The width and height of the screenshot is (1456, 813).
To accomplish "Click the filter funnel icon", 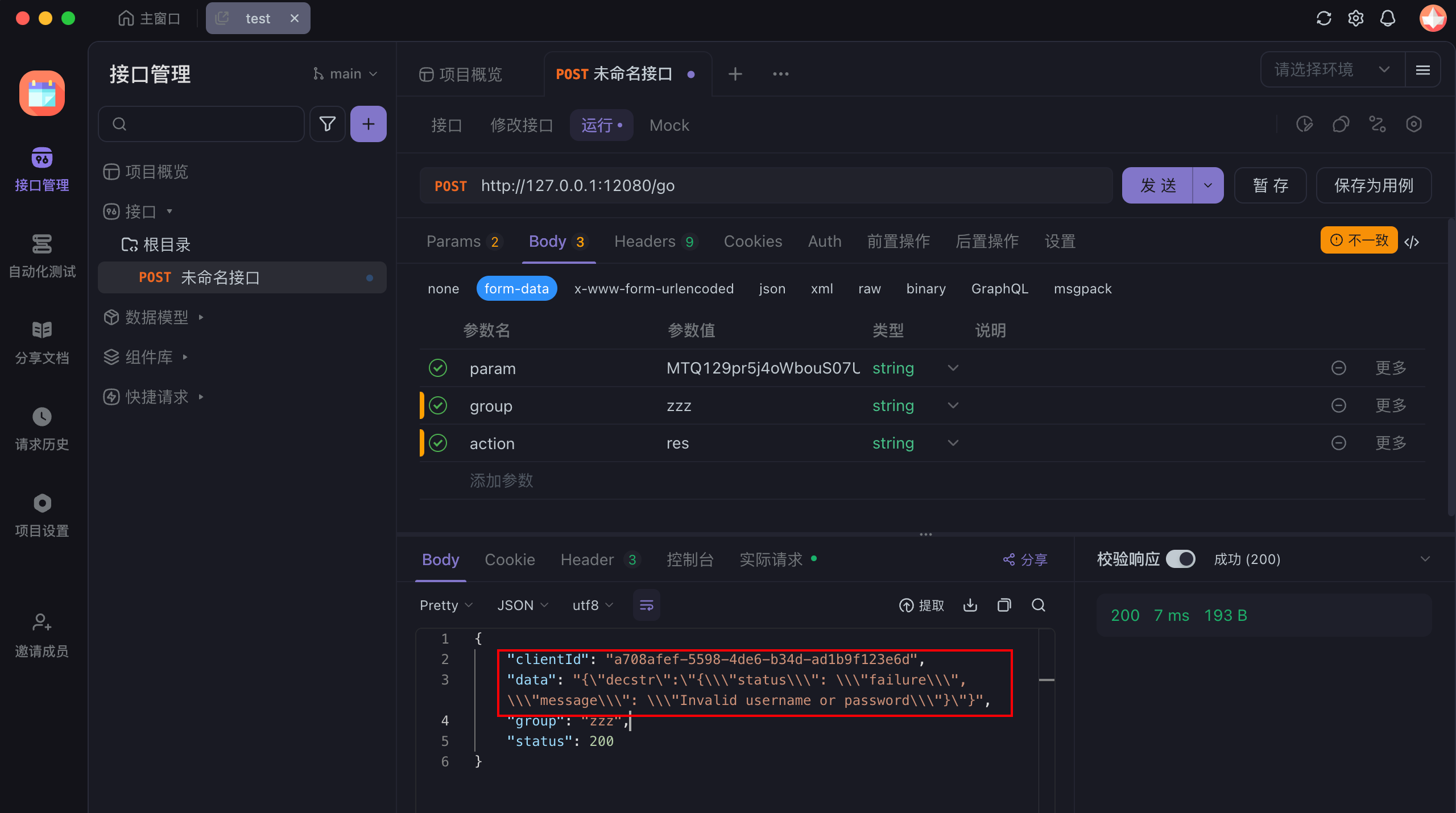I will click(x=328, y=124).
